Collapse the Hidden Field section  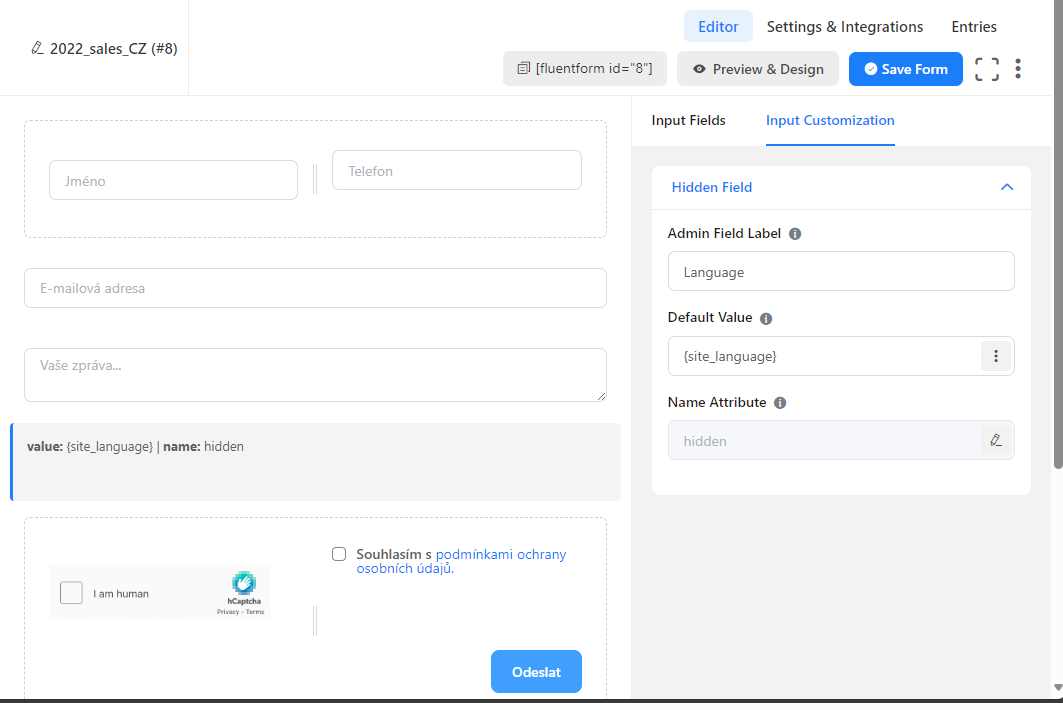point(1006,187)
